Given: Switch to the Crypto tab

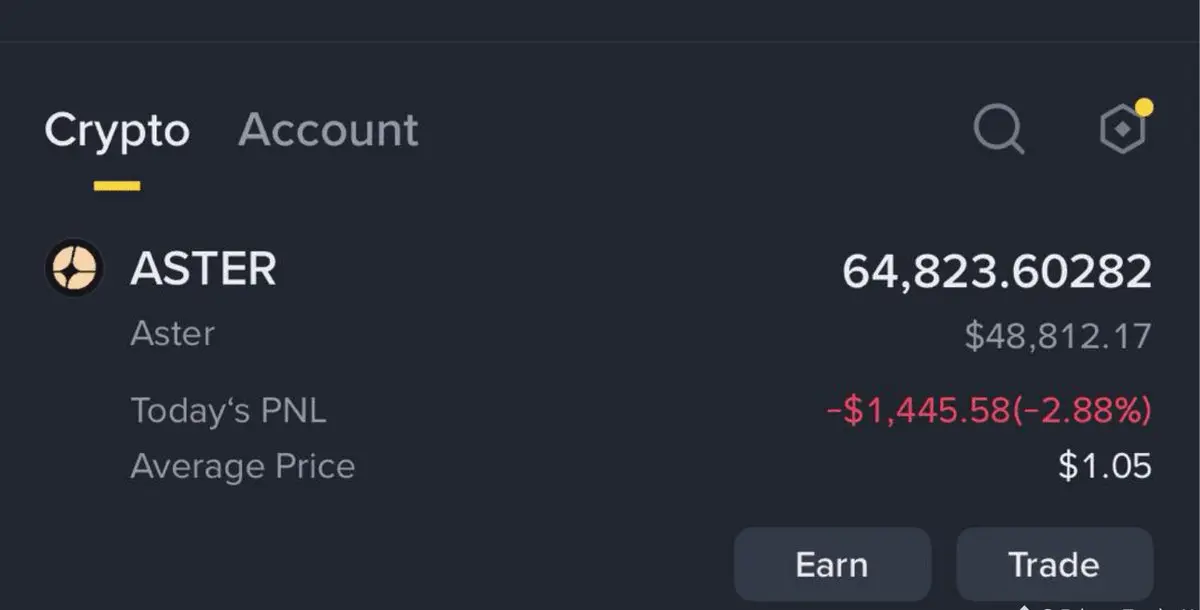Looking at the screenshot, I should pos(117,130).
